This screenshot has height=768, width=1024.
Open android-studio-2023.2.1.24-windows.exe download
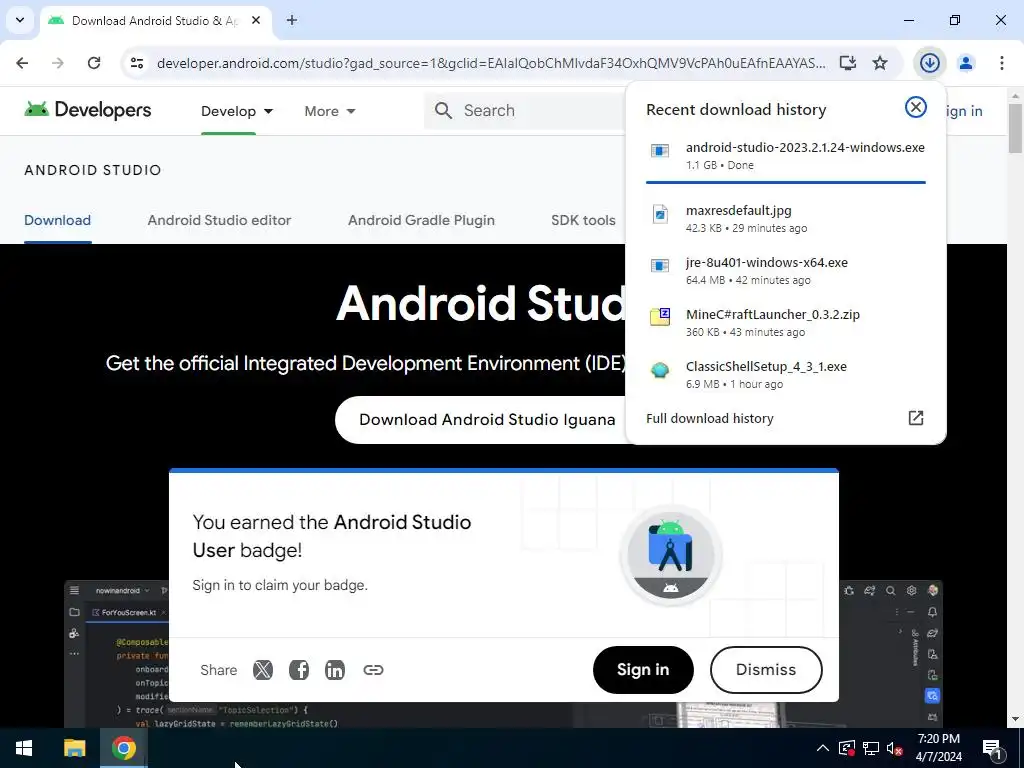pyautogui.click(x=786, y=155)
